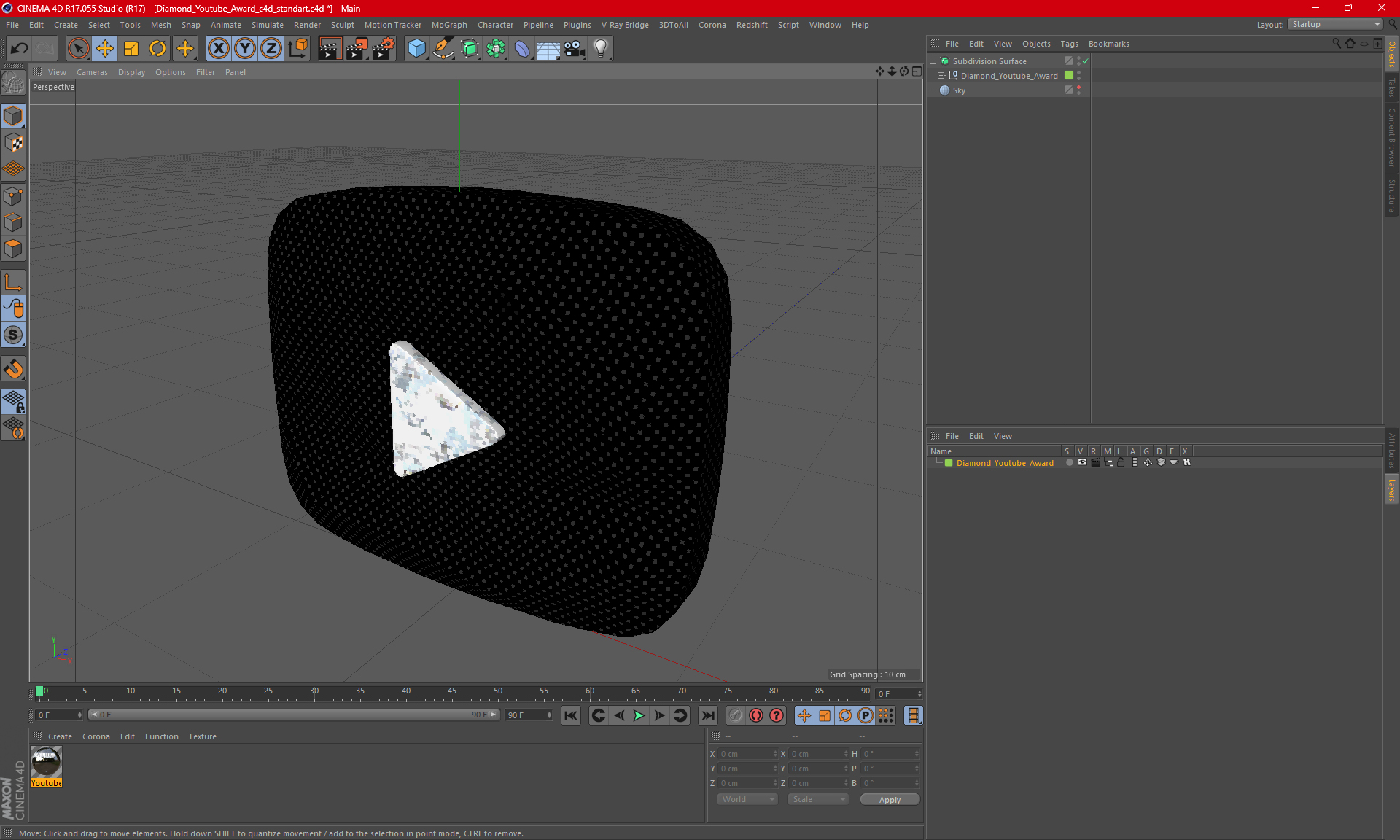Image resolution: width=1400 pixels, height=840 pixels.
Task: Open the Coordinate System toggle icon with cube
Action: click(x=298, y=49)
